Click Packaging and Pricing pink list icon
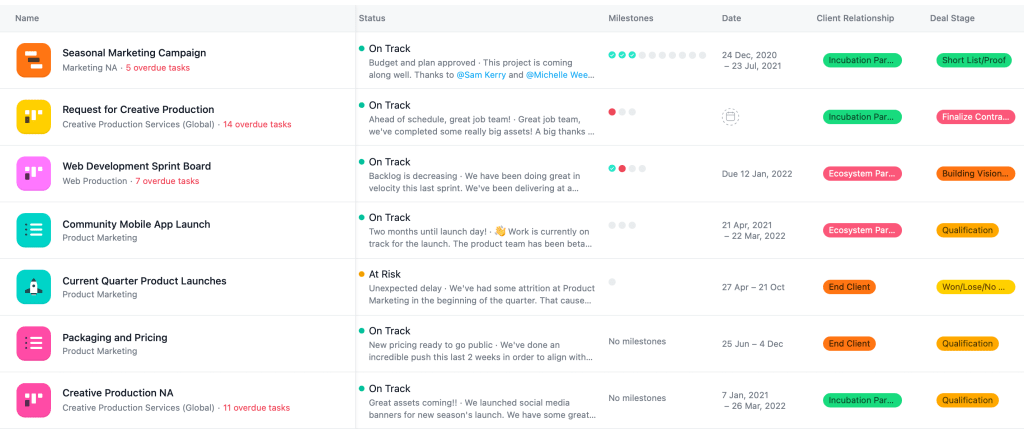 (33, 344)
